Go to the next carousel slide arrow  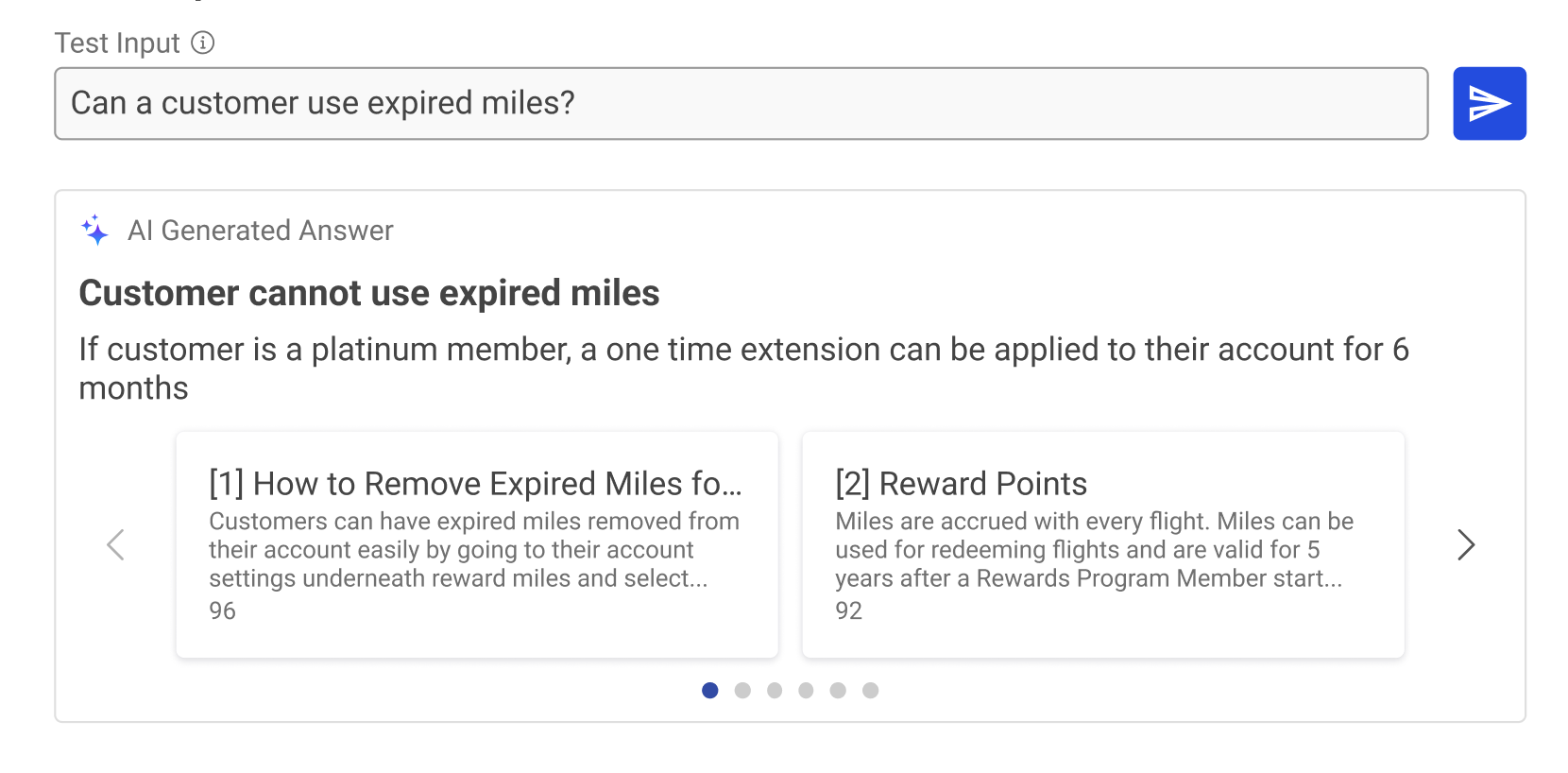coord(1465,544)
